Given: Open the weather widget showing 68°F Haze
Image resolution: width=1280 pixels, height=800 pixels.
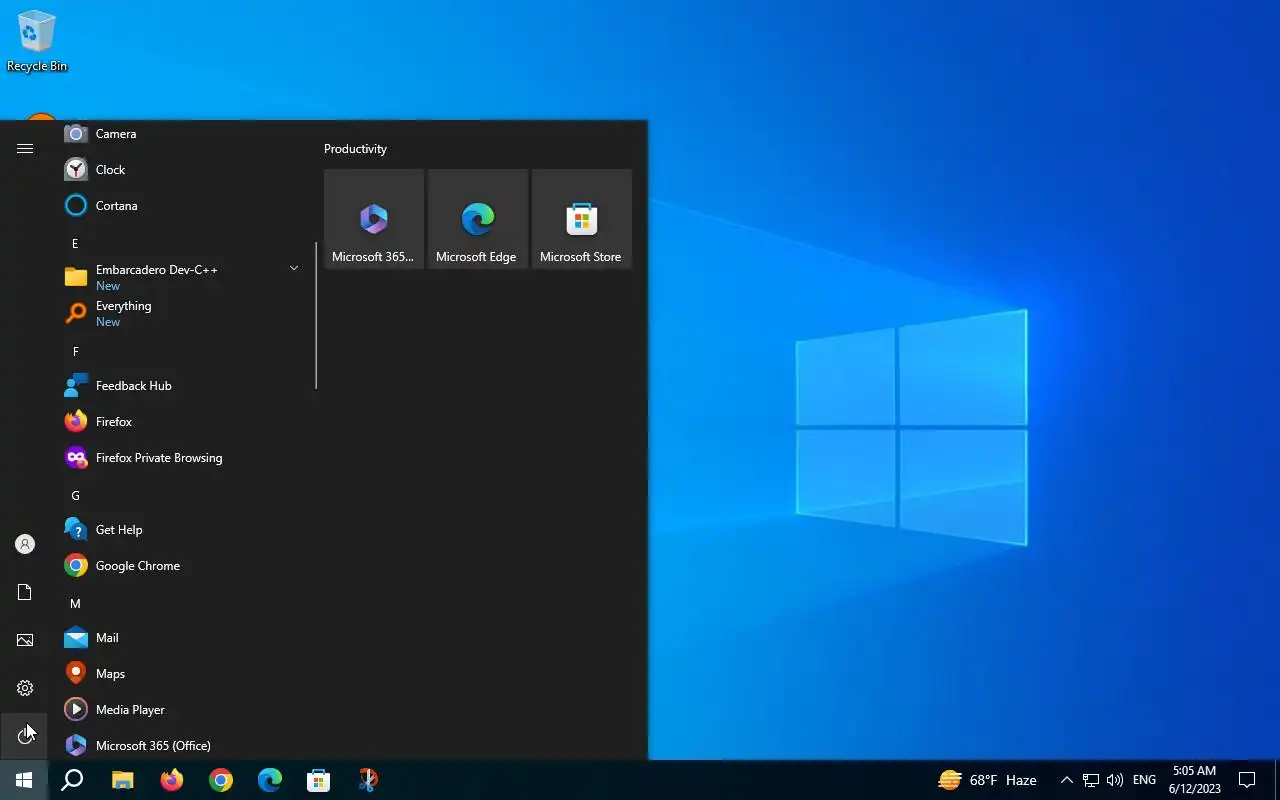Looking at the screenshot, I should [x=987, y=780].
